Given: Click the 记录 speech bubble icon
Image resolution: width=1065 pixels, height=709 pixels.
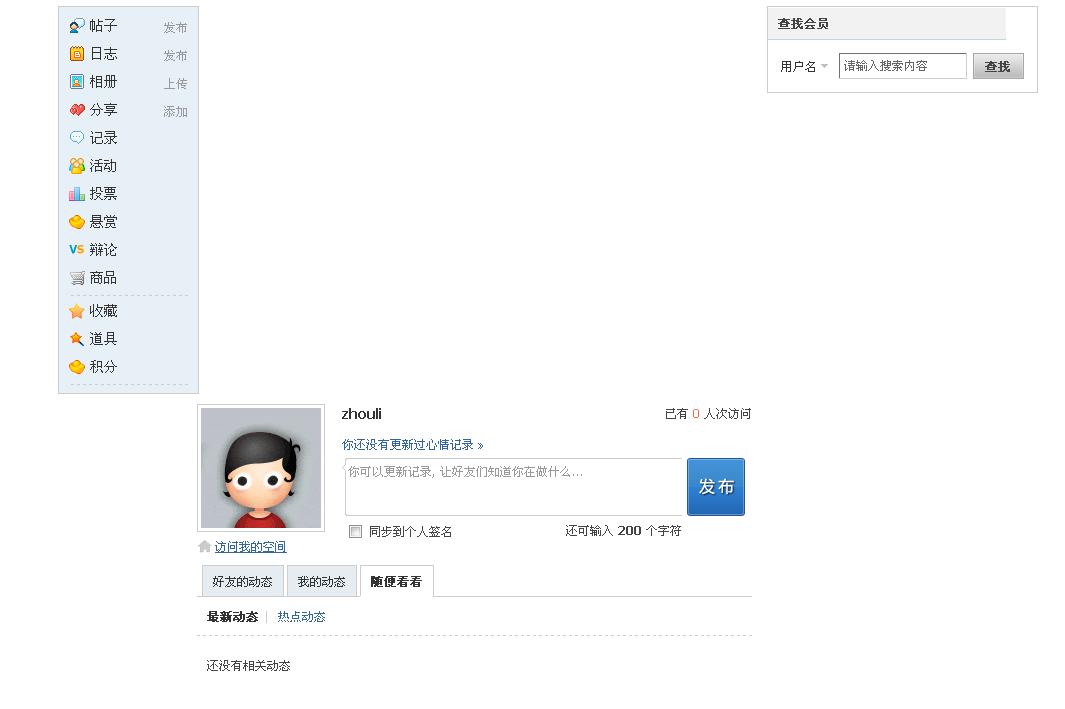Looking at the screenshot, I should click(77, 137).
